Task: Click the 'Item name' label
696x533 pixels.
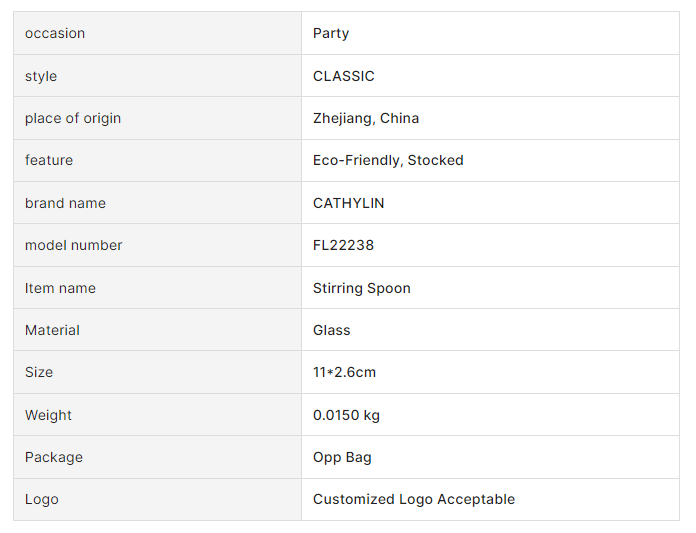Action: tap(61, 288)
